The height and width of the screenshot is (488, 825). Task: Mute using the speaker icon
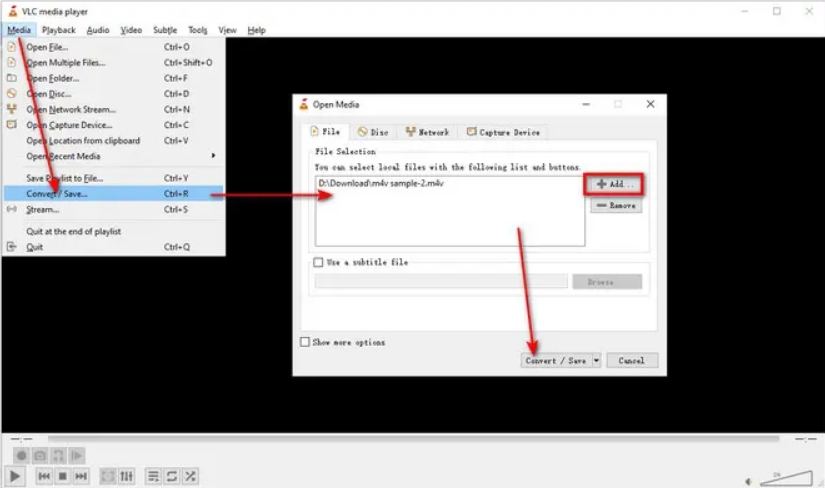[x=748, y=481]
